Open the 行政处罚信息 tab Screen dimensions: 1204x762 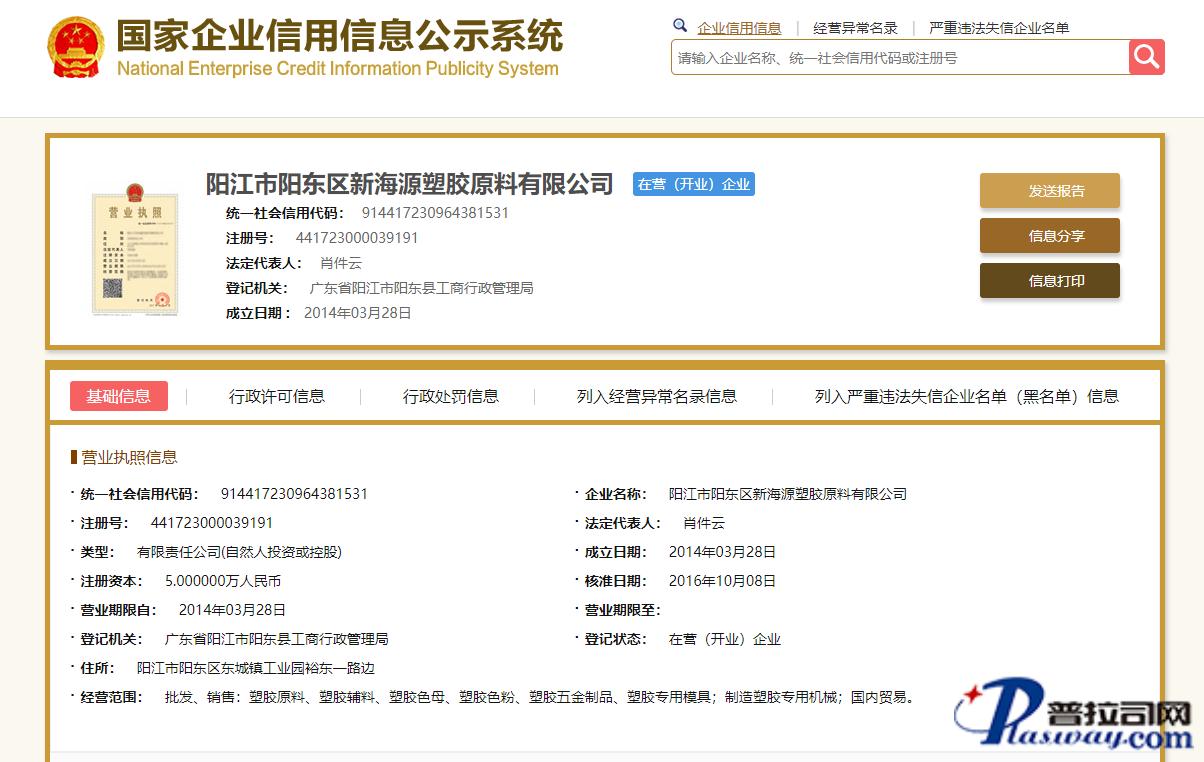pyautogui.click(x=451, y=396)
